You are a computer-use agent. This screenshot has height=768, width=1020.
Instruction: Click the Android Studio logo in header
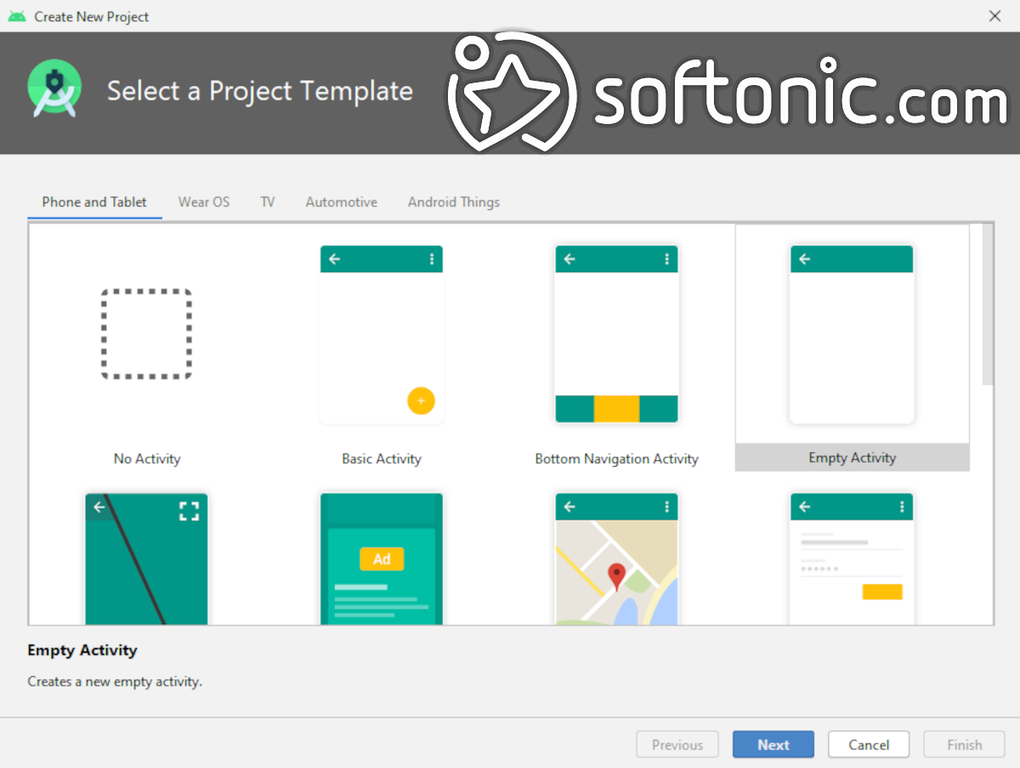(55, 89)
